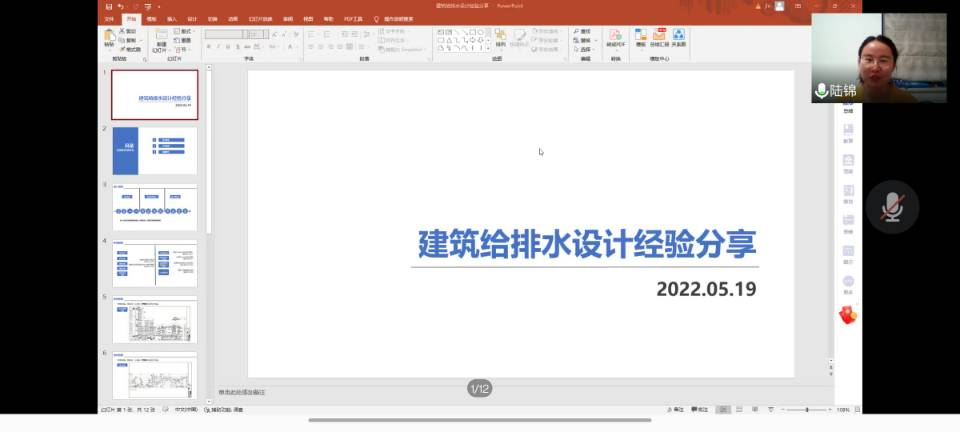
Task: Toggle Italic formatting in font group
Action: point(218,46)
